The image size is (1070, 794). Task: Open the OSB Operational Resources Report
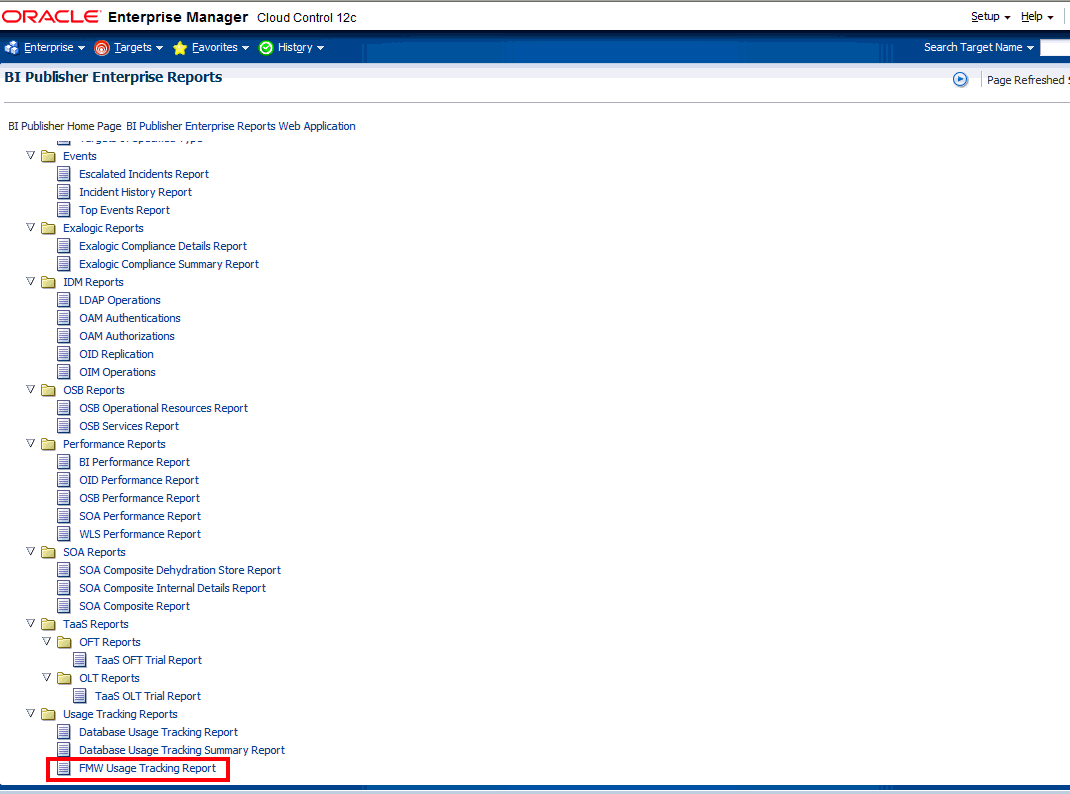pos(164,408)
